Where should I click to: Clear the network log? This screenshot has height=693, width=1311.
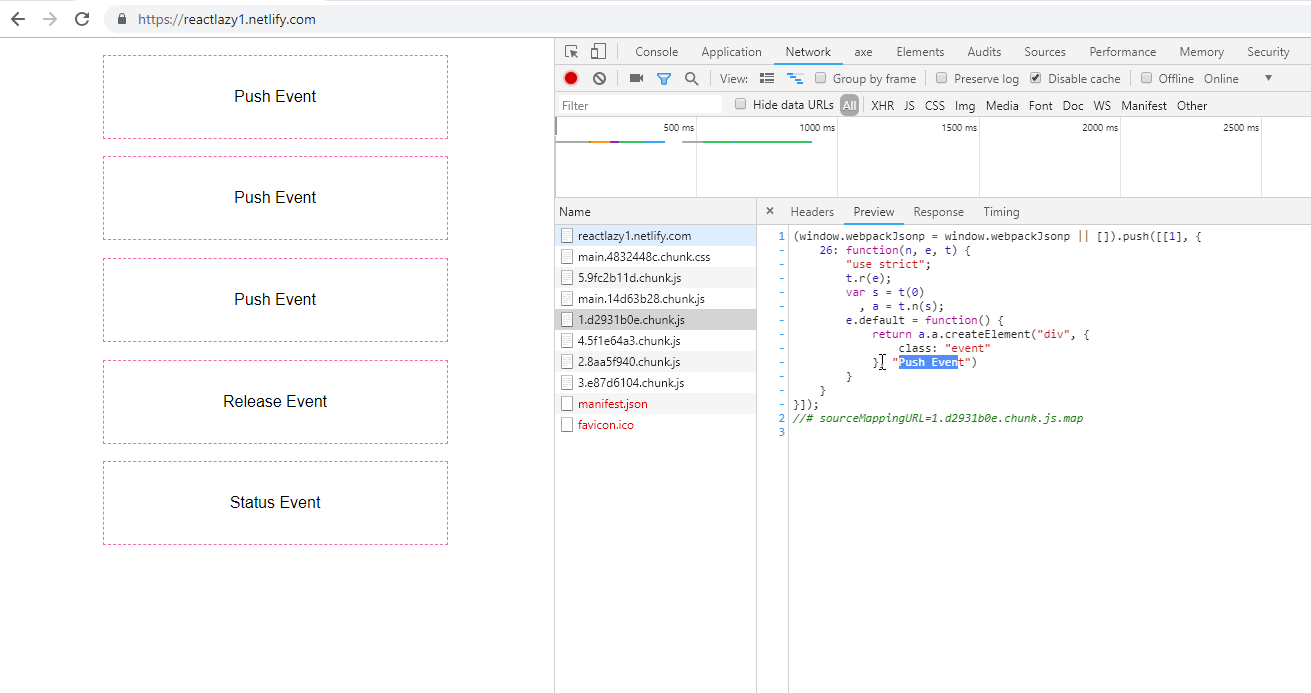point(599,79)
